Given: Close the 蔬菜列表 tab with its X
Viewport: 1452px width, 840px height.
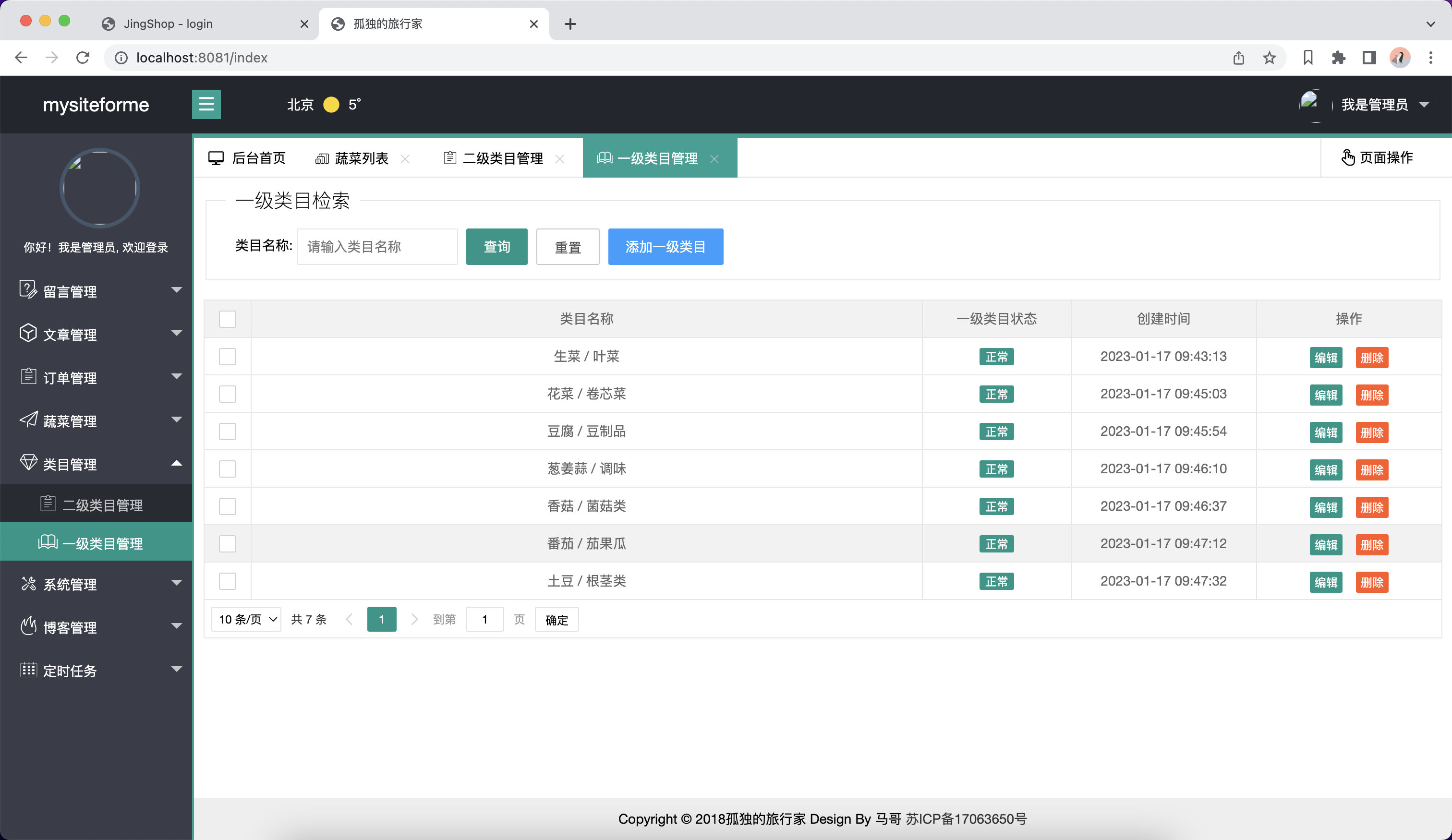Looking at the screenshot, I should [x=405, y=158].
